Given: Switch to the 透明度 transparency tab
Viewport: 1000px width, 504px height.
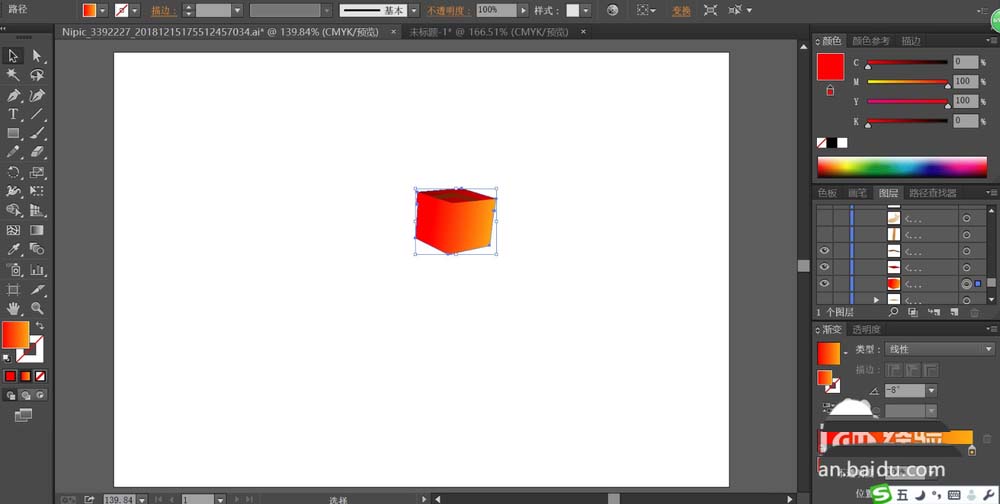Looking at the screenshot, I should tap(867, 329).
